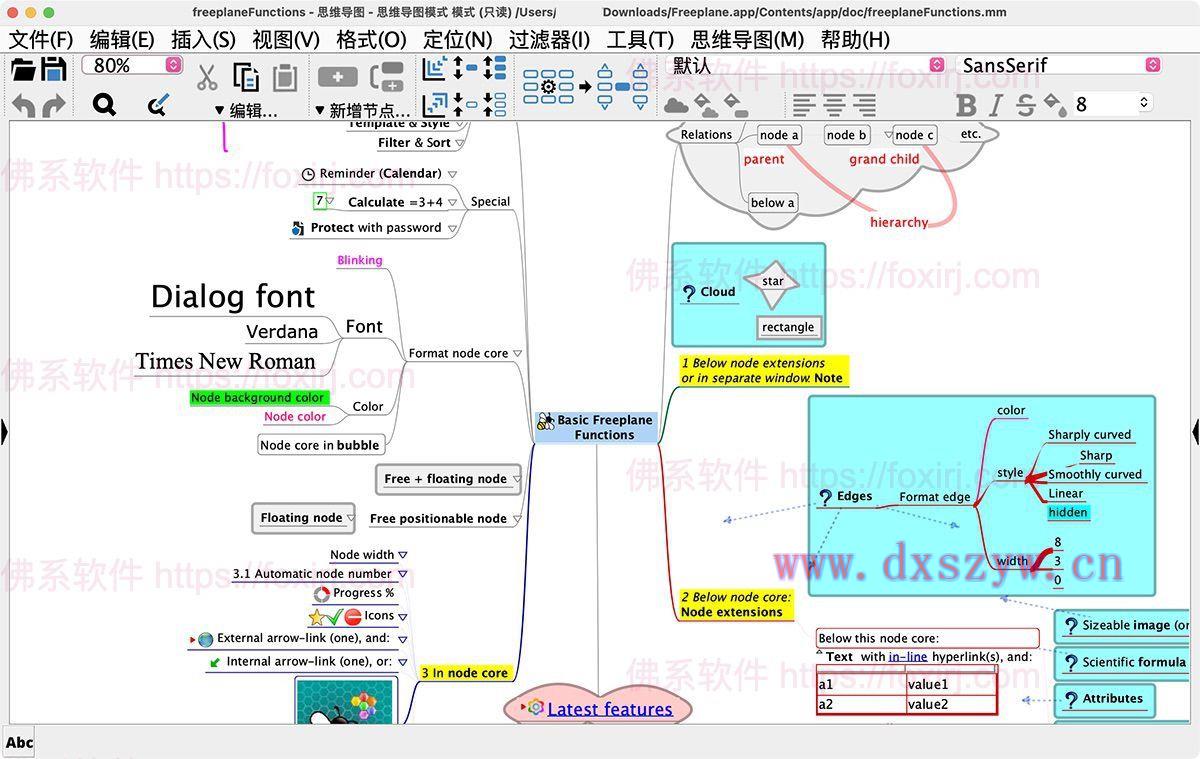Click the node background color bucket icon
1200x759 pixels.
736,104
